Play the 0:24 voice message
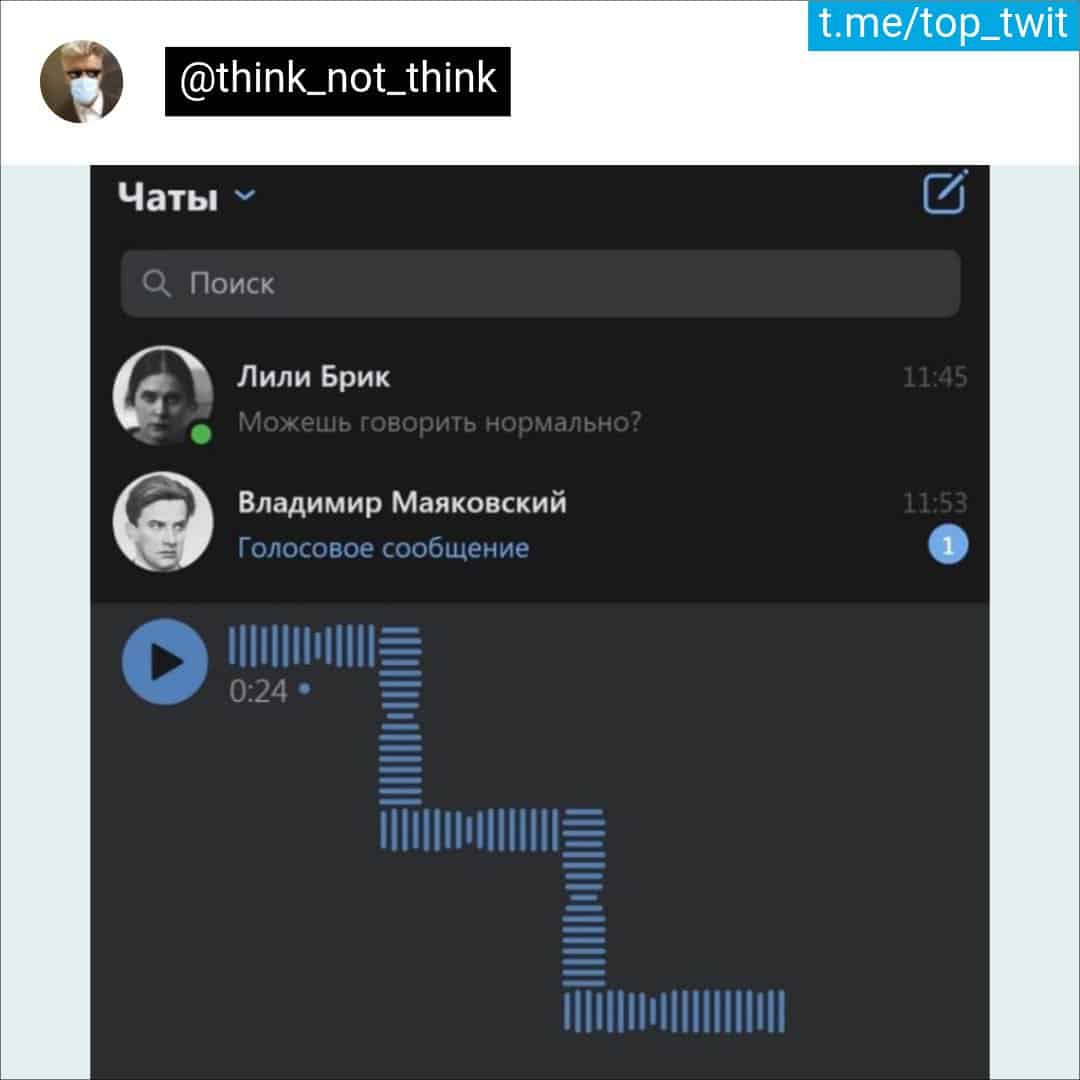 click(x=165, y=662)
